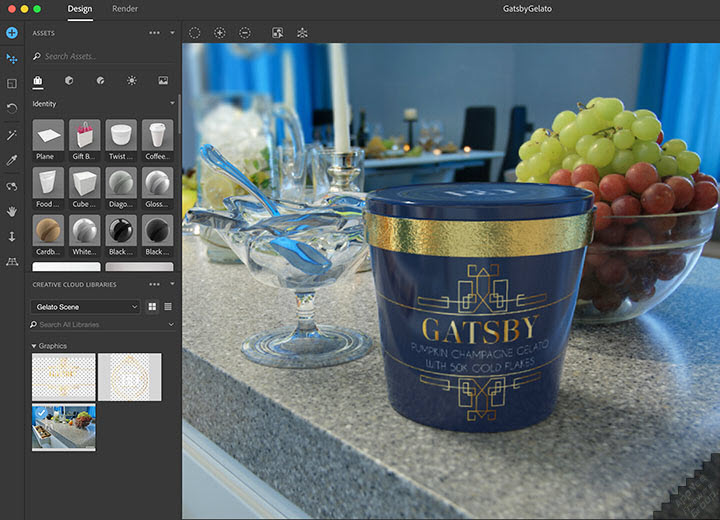The width and height of the screenshot is (720, 520).
Task: Select the Dolly camera tool
Action: click(12, 237)
